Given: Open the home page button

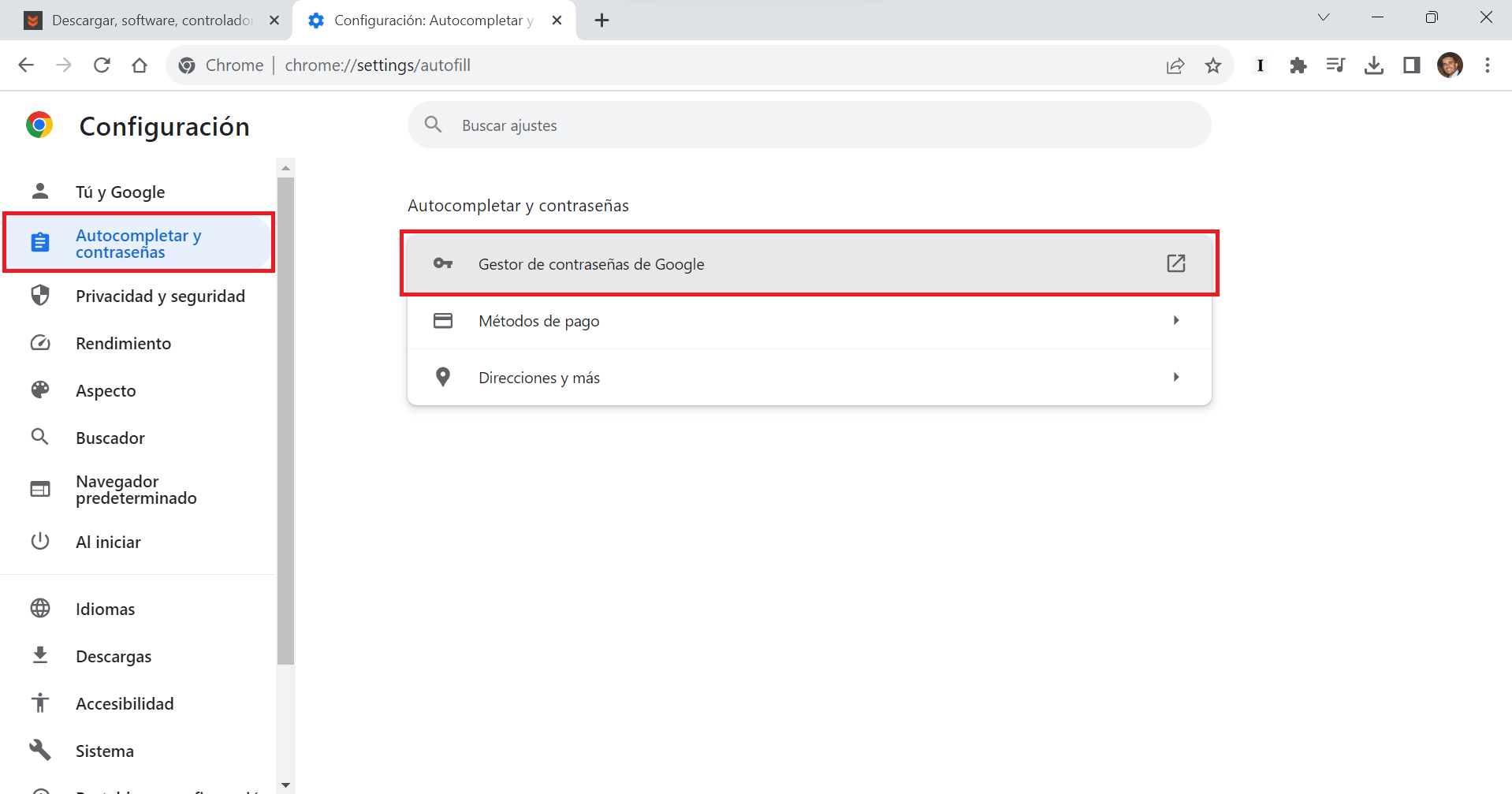Looking at the screenshot, I should [x=140, y=65].
